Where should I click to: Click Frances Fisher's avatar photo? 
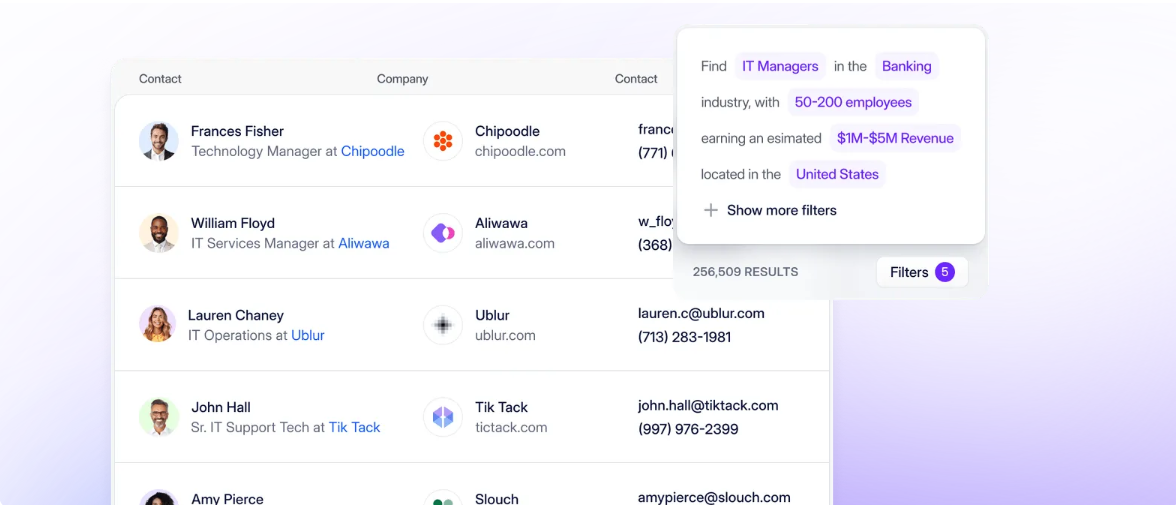159,141
